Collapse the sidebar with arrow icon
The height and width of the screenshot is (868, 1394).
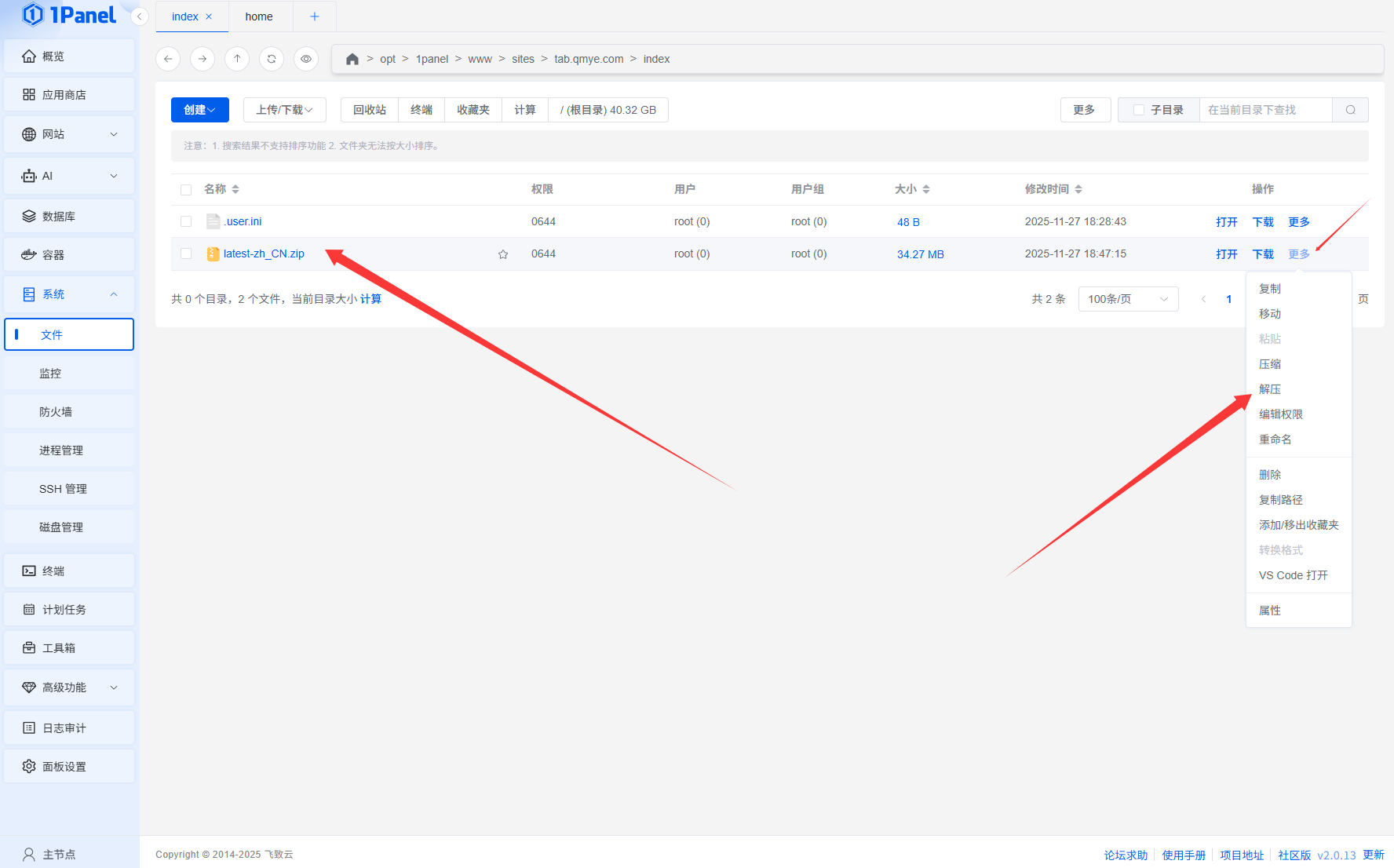[140, 16]
